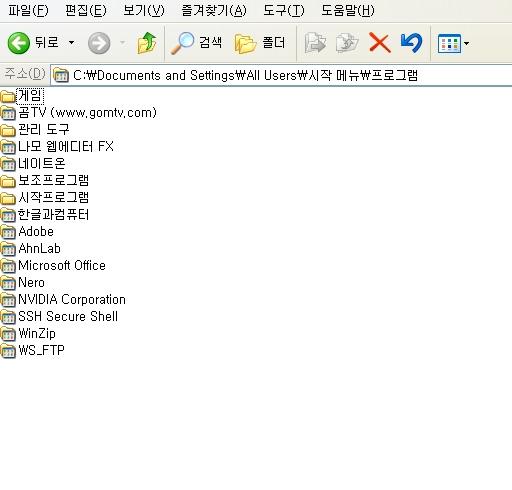The image size is (512, 490).
Task: Open the 도구(T) menu
Action: (x=284, y=11)
